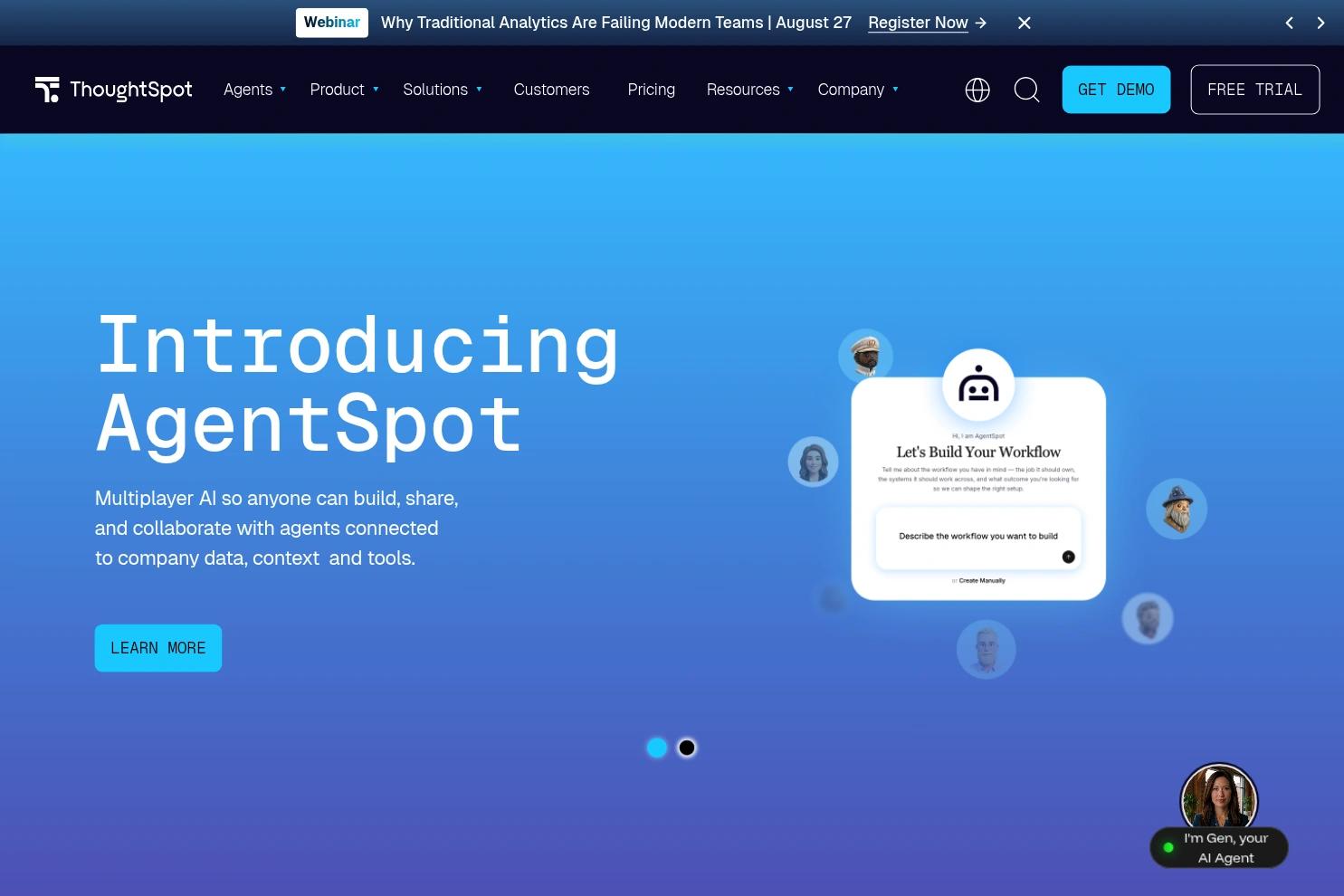Chat with I'm Gen, your AI Agent

click(x=1219, y=848)
